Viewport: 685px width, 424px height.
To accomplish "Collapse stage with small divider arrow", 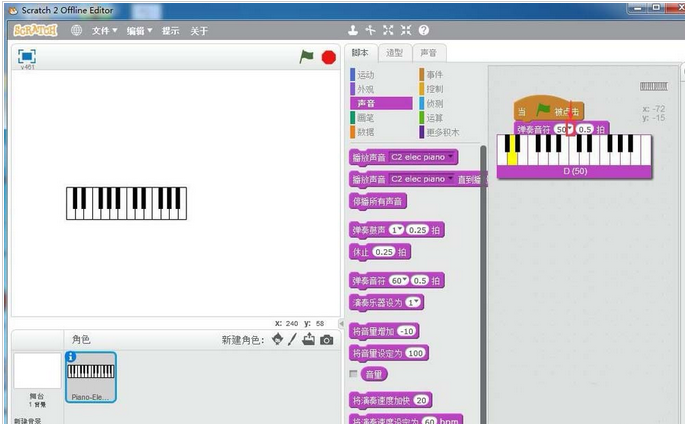I will [x=342, y=324].
